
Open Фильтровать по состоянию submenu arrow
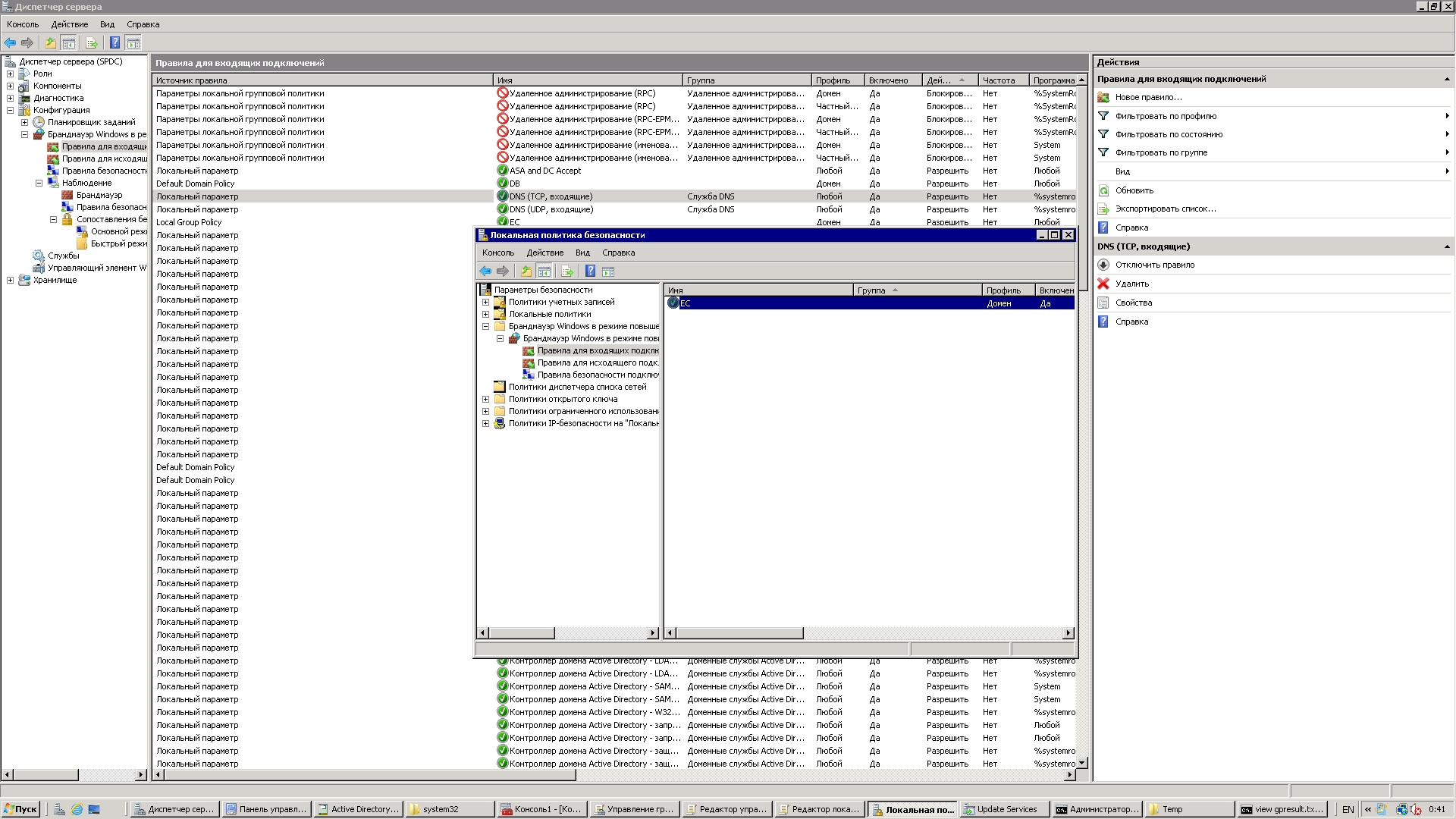click(1447, 134)
